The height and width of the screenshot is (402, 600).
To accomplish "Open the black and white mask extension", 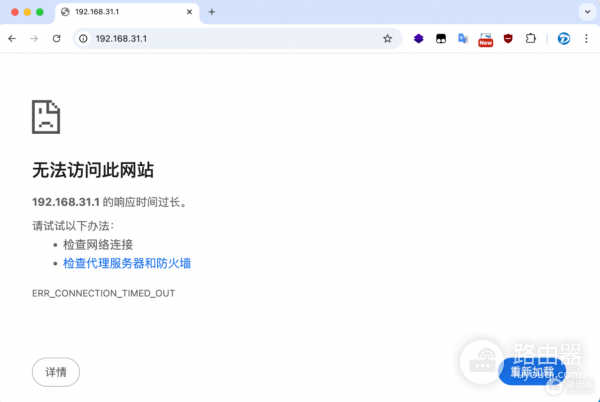I will pos(441,38).
